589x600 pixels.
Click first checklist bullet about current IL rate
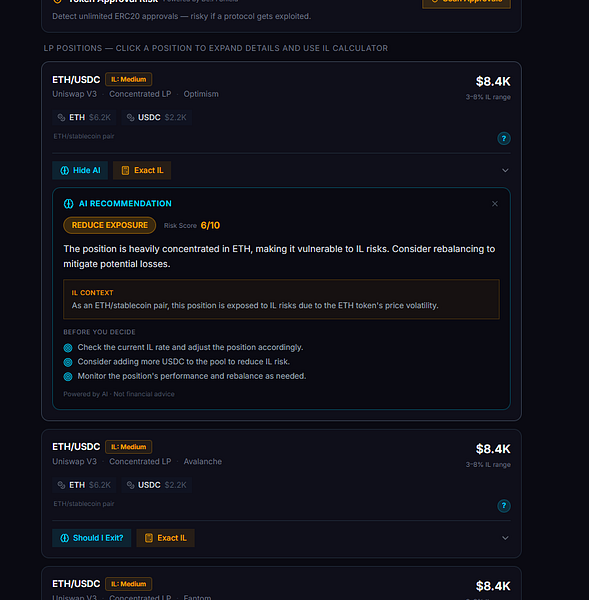click(x=190, y=347)
